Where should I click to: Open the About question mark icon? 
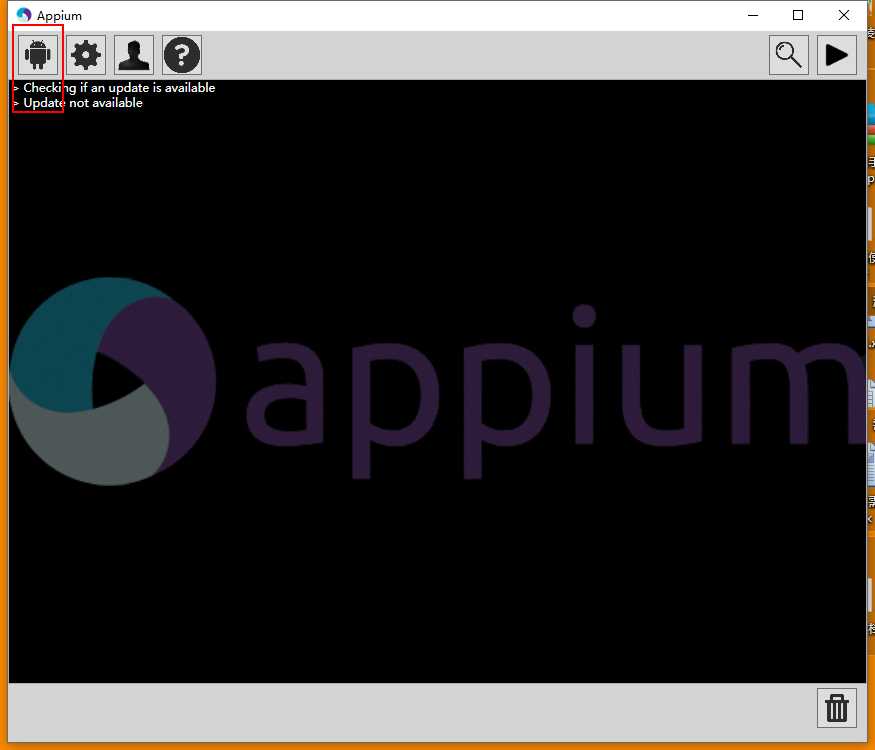click(182, 55)
